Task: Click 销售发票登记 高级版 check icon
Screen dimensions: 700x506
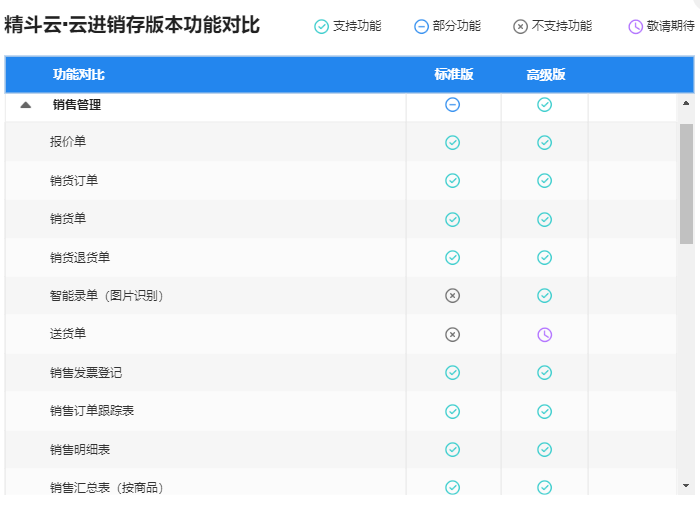Action: coord(544,372)
